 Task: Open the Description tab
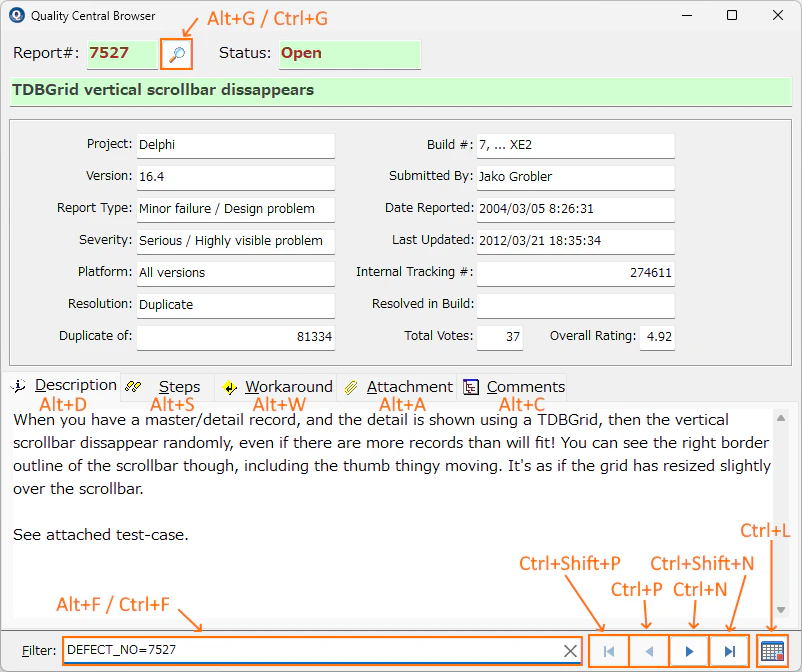(64, 385)
